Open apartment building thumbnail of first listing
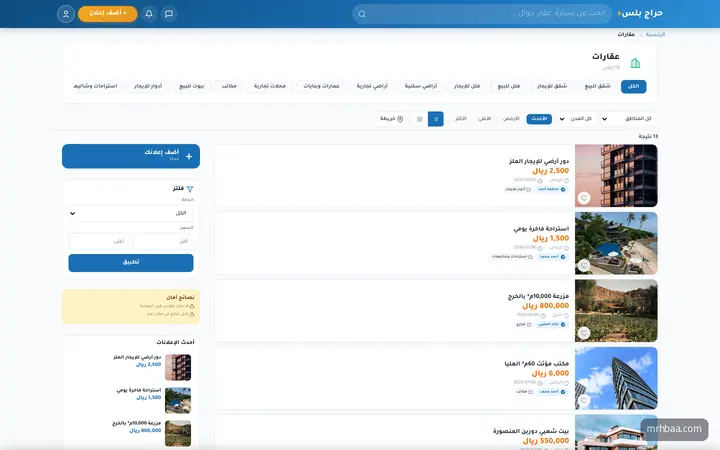Image resolution: width=720 pixels, height=450 pixels. [x=616, y=176]
